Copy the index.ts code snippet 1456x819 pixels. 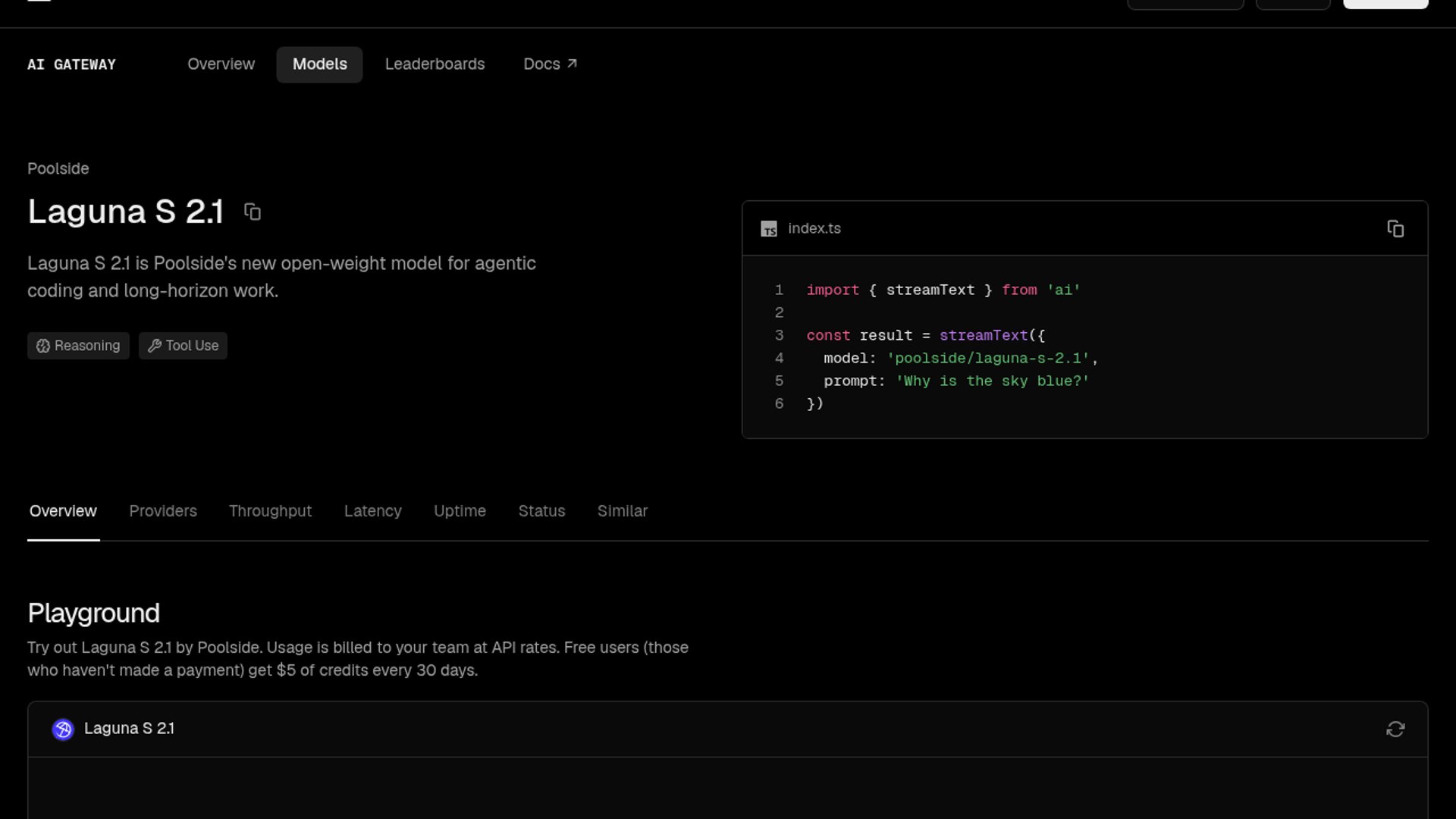click(x=1395, y=229)
